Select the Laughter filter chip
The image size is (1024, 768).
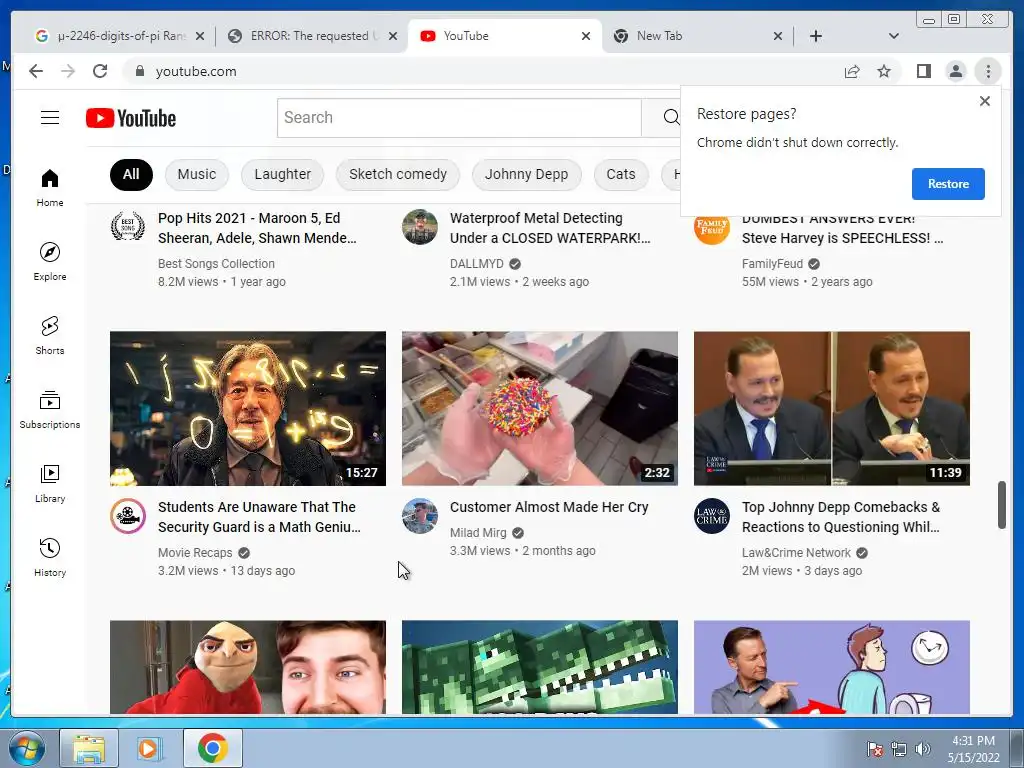pos(282,174)
